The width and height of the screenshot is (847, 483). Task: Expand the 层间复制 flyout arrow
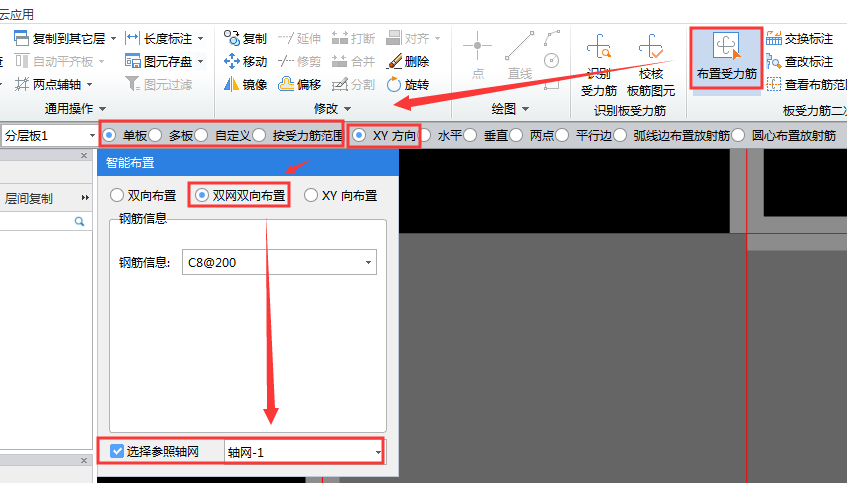[x=85, y=198]
